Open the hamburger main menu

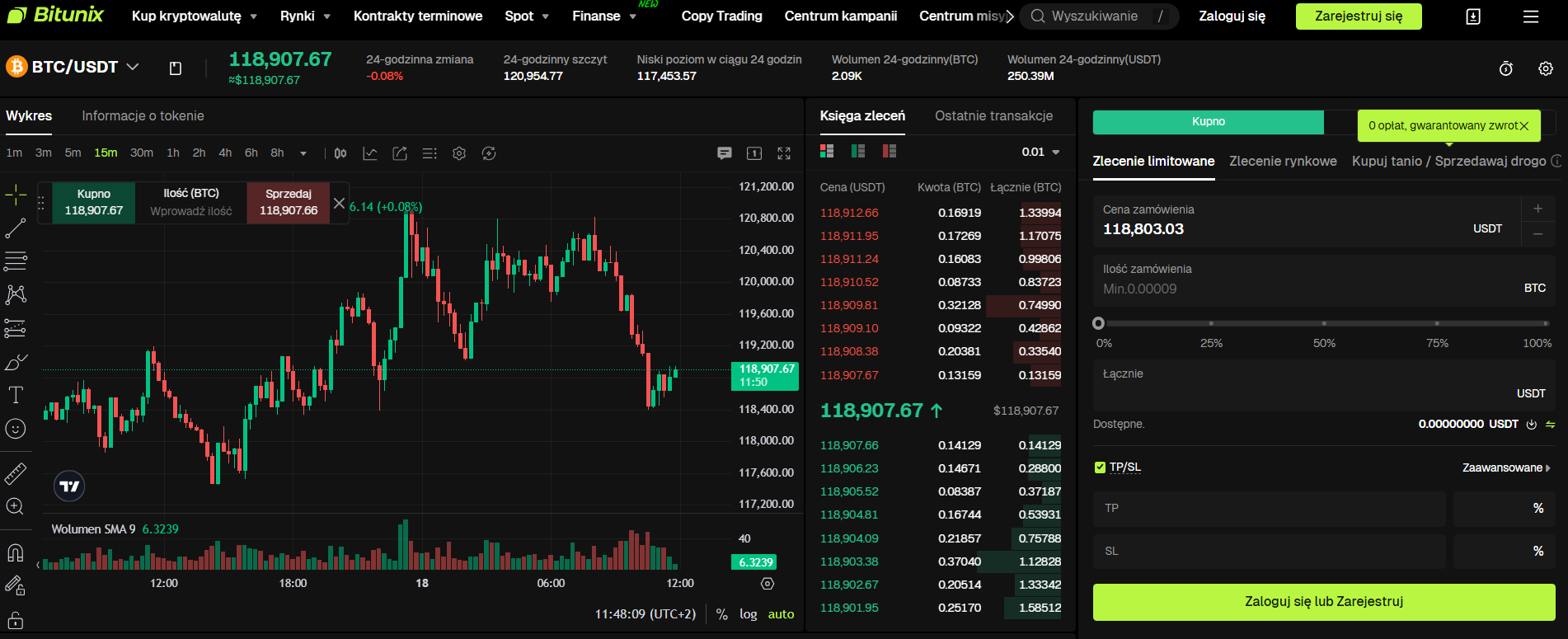coord(1531,16)
